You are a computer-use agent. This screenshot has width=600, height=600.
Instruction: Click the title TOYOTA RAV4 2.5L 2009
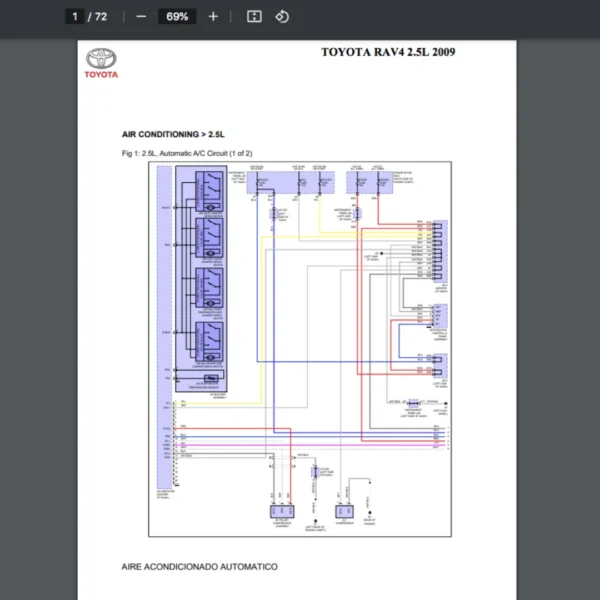coord(388,52)
